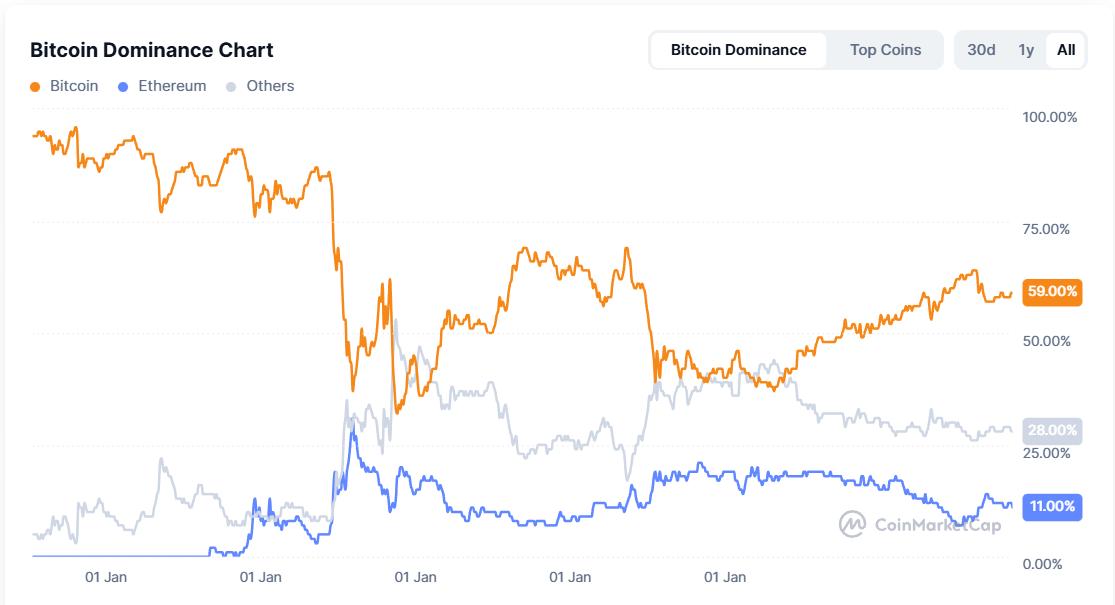Switch to the Top Coins tab
The image size is (1115, 605).
click(x=884, y=48)
